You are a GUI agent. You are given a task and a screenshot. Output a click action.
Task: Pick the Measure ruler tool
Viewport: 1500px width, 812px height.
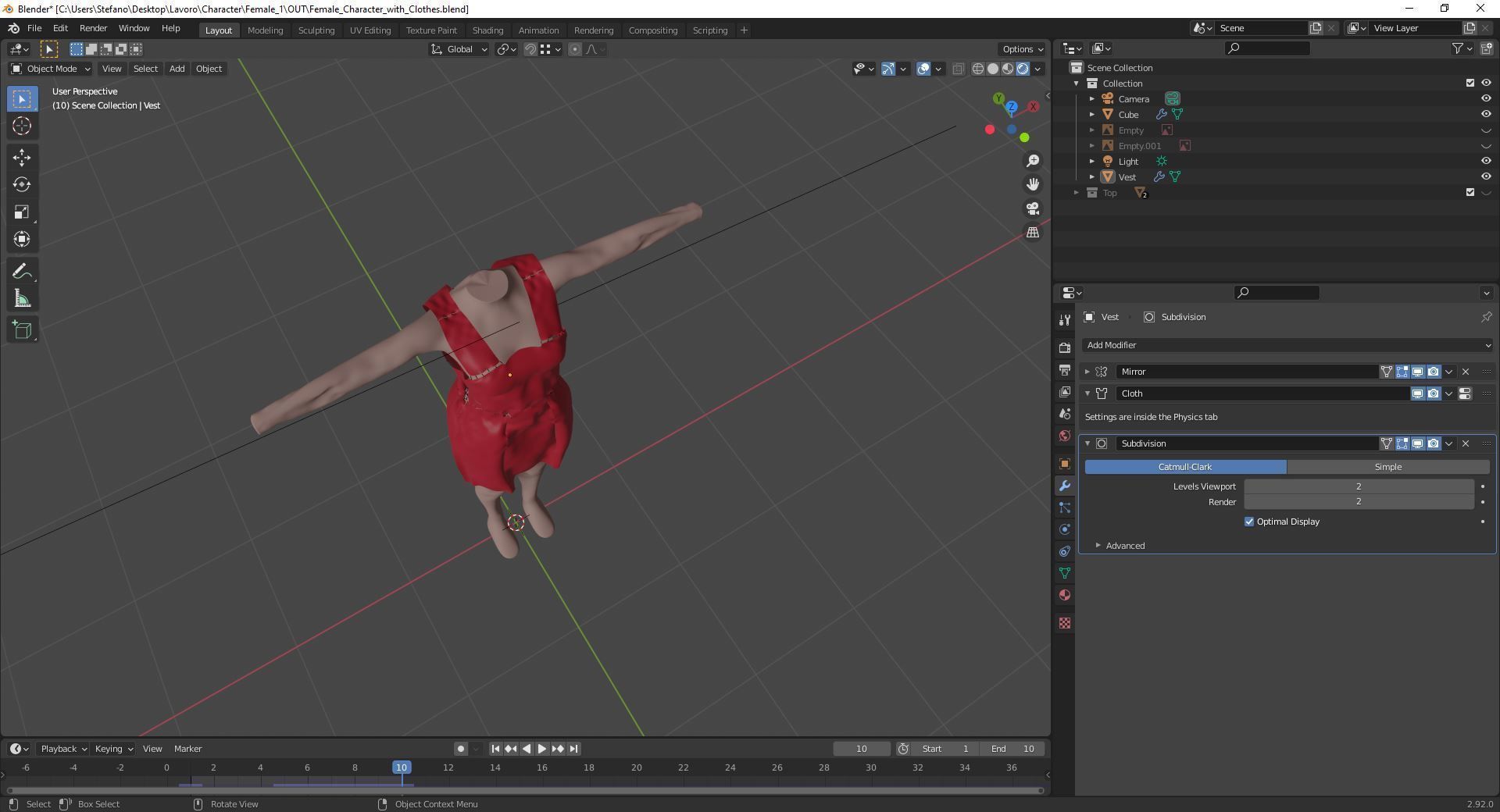tap(22, 299)
